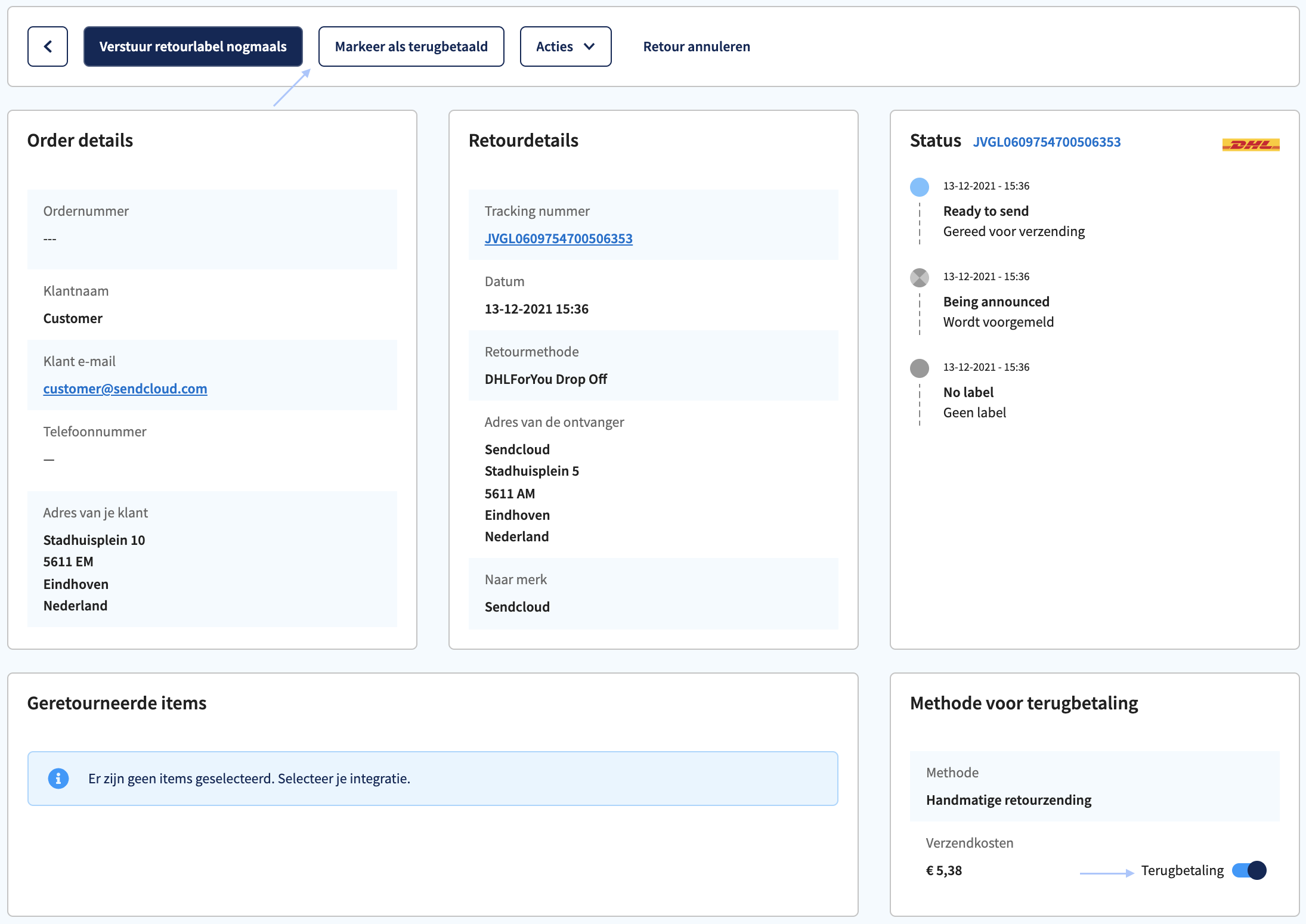The width and height of the screenshot is (1306, 924).
Task: Click the Order details heading
Action: click(80, 140)
